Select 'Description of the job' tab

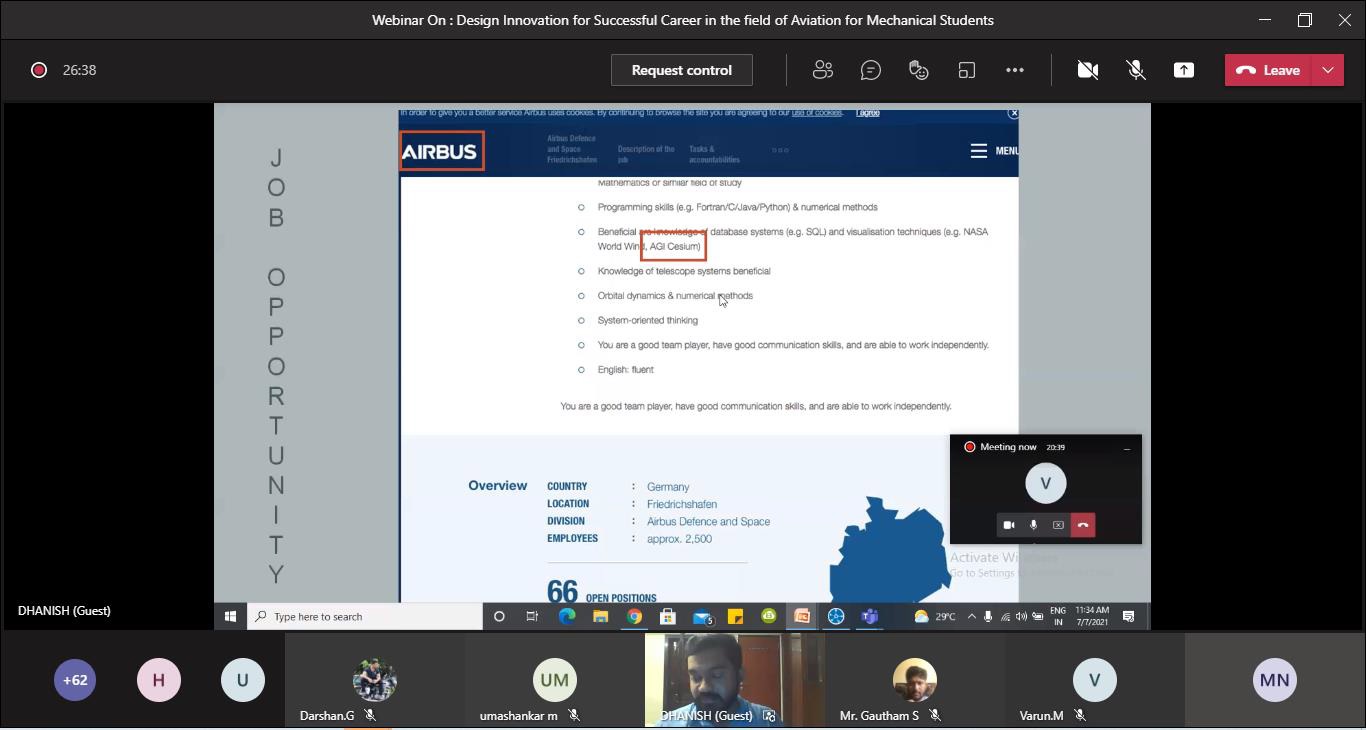[646, 154]
